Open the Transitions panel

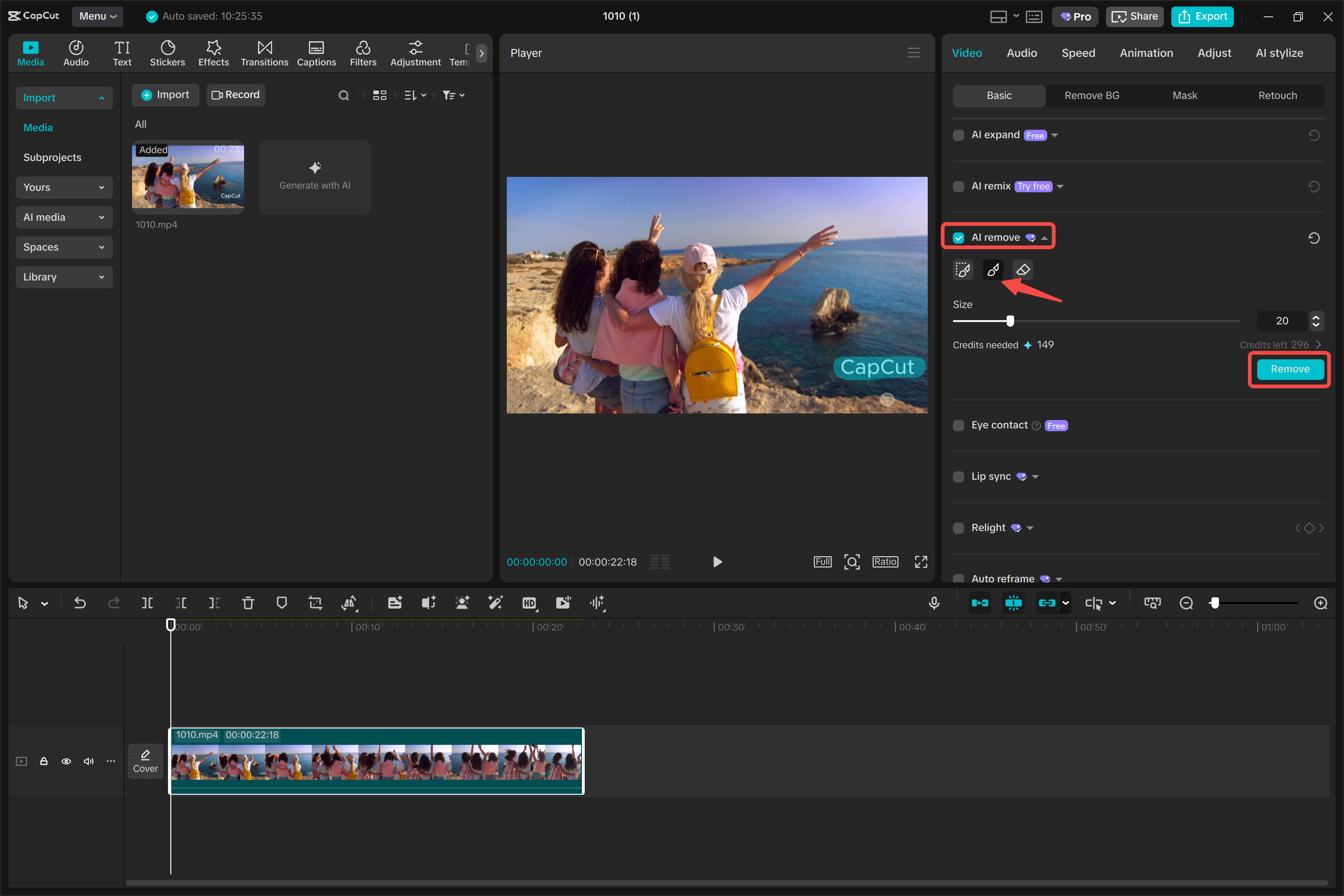(264, 52)
